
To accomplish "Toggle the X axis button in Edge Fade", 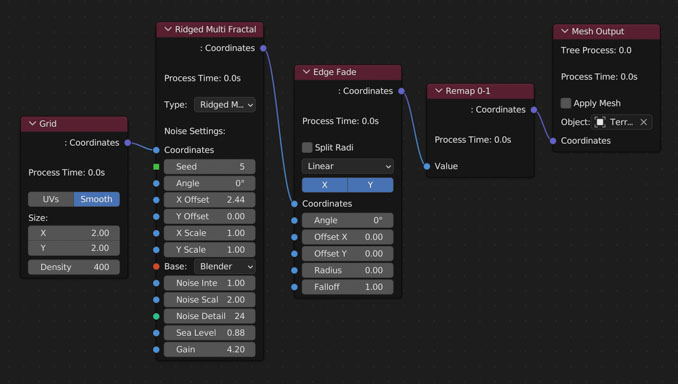I will [324, 185].
